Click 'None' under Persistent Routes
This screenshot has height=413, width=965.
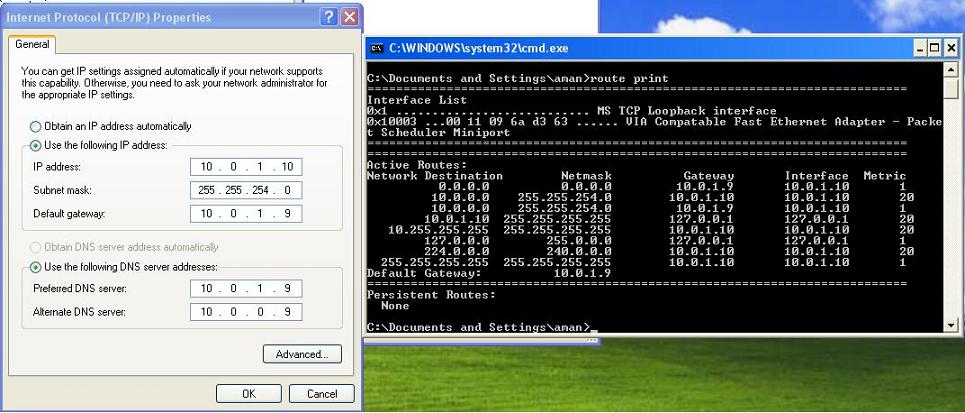click(x=395, y=305)
